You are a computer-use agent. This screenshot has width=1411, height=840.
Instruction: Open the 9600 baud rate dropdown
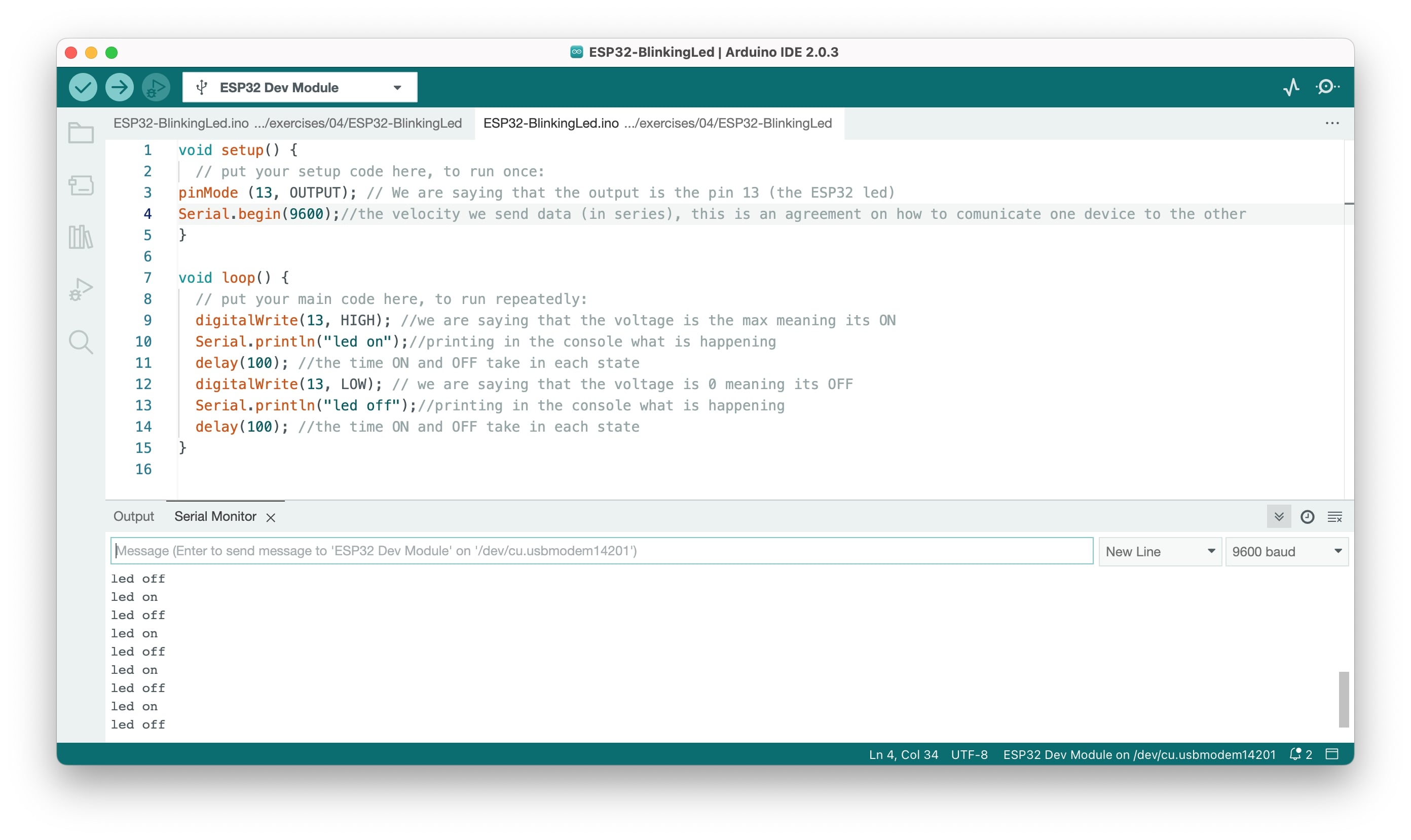(x=1286, y=551)
